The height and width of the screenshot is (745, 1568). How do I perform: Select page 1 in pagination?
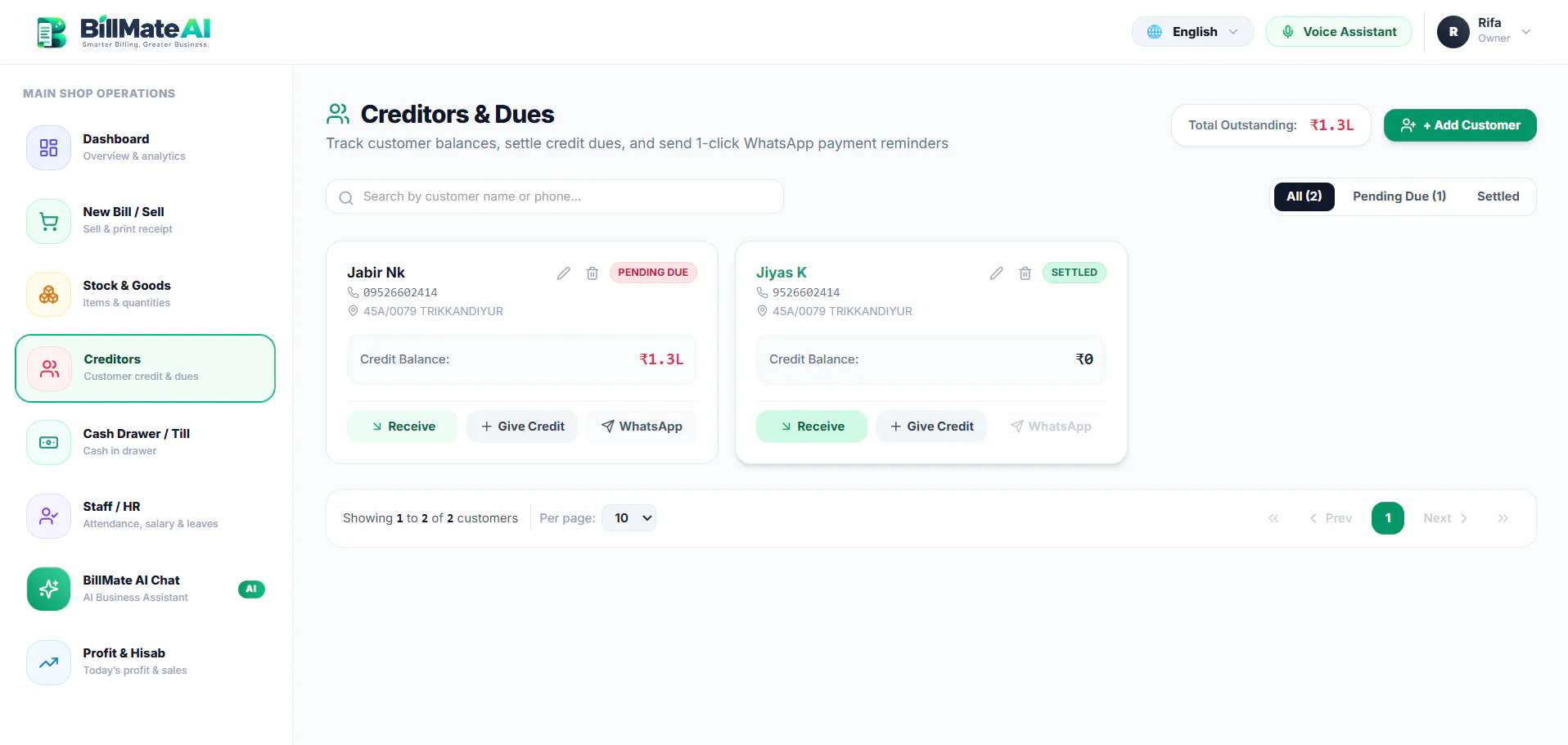(x=1388, y=518)
